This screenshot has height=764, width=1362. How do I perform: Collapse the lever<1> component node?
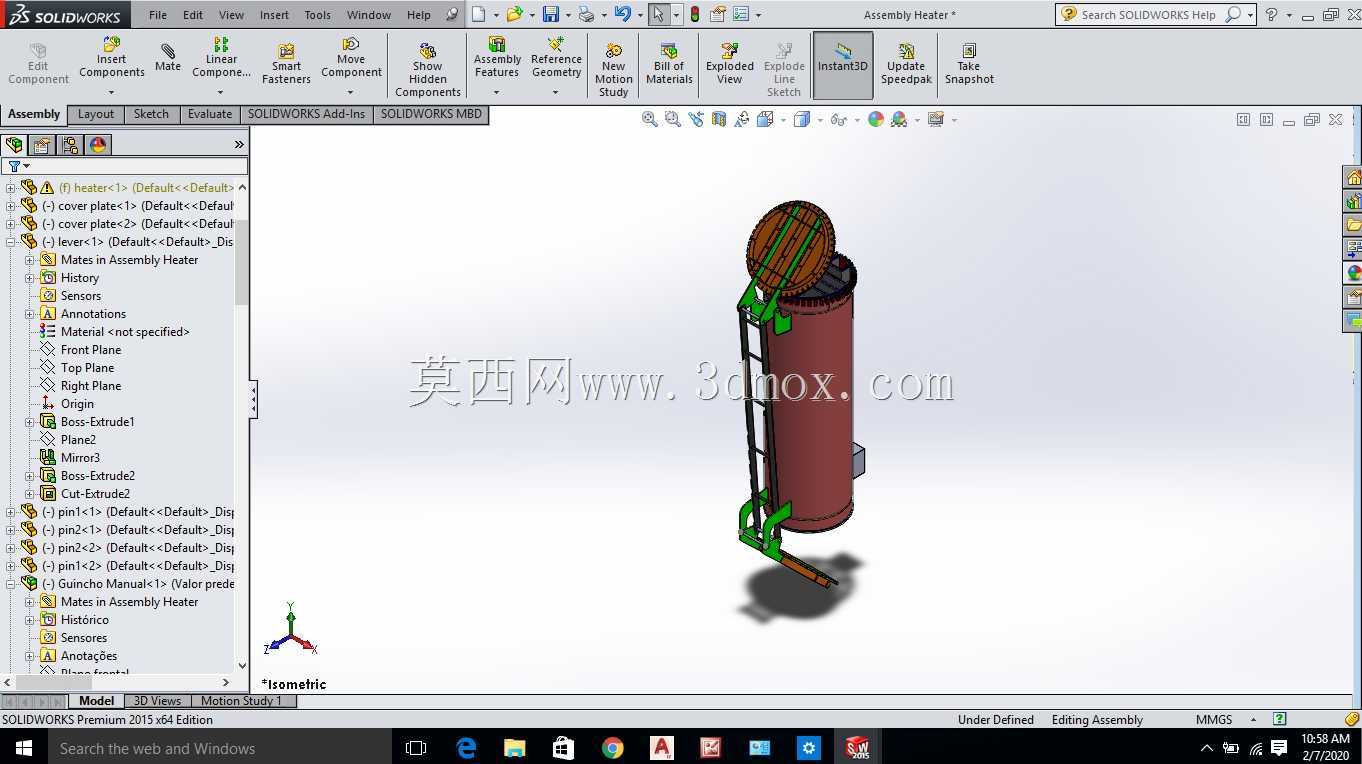[11, 242]
